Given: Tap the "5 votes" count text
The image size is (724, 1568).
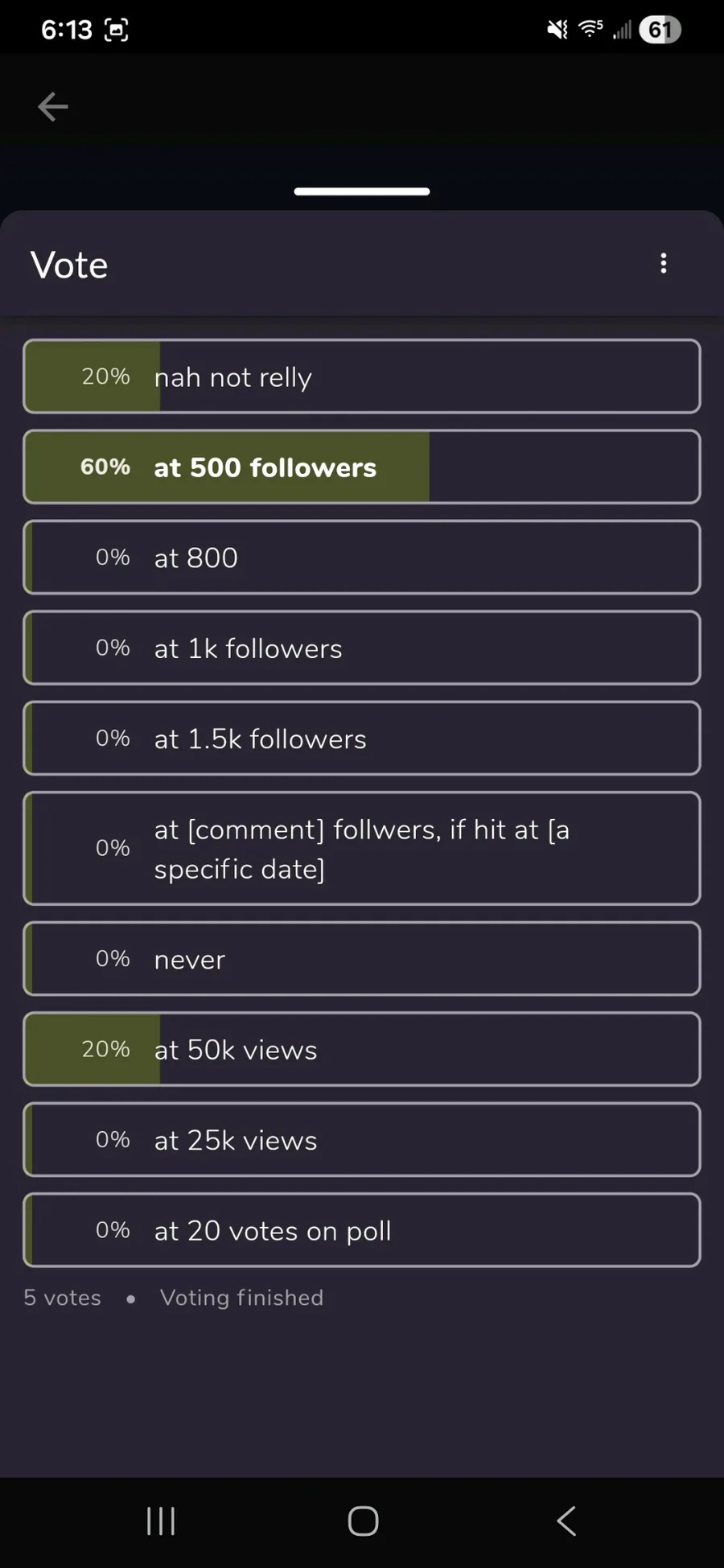Looking at the screenshot, I should pyautogui.click(x=63, y=1298).
